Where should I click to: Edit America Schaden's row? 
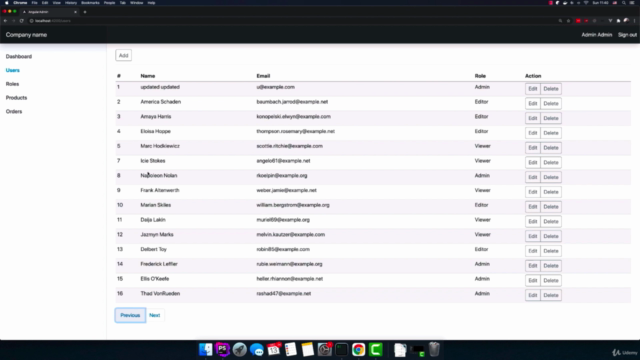pyautogui.click(x=533, y=103)
